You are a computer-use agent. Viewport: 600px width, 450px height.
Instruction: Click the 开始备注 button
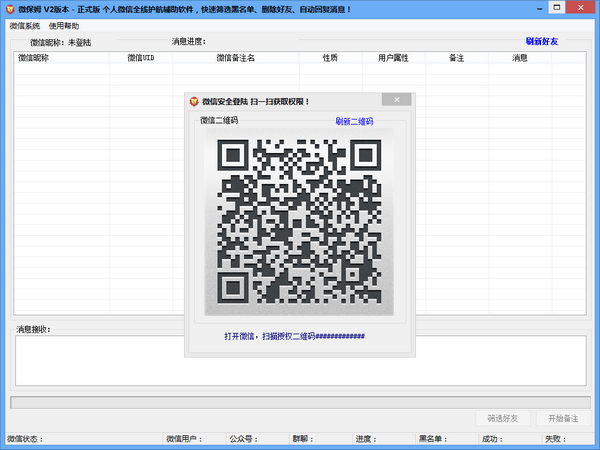563,419
